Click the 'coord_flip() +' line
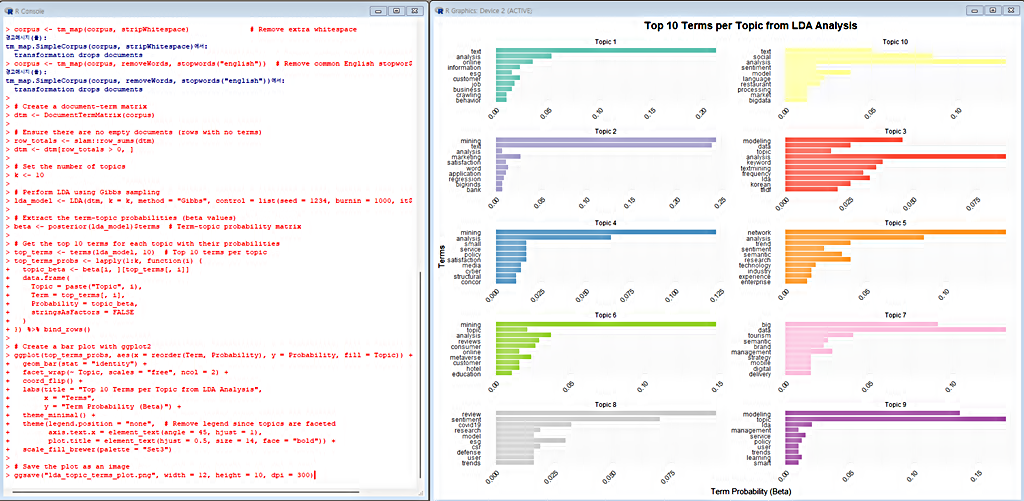Screen dimensions: 1024x501 pos(52,381)
